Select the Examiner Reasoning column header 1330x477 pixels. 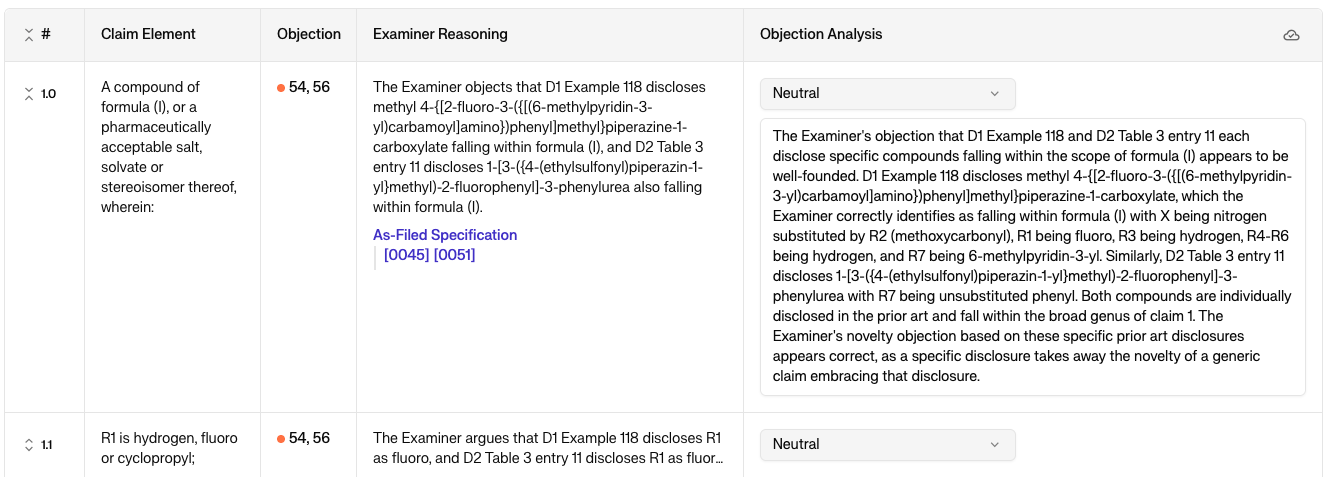coord(440,35)
